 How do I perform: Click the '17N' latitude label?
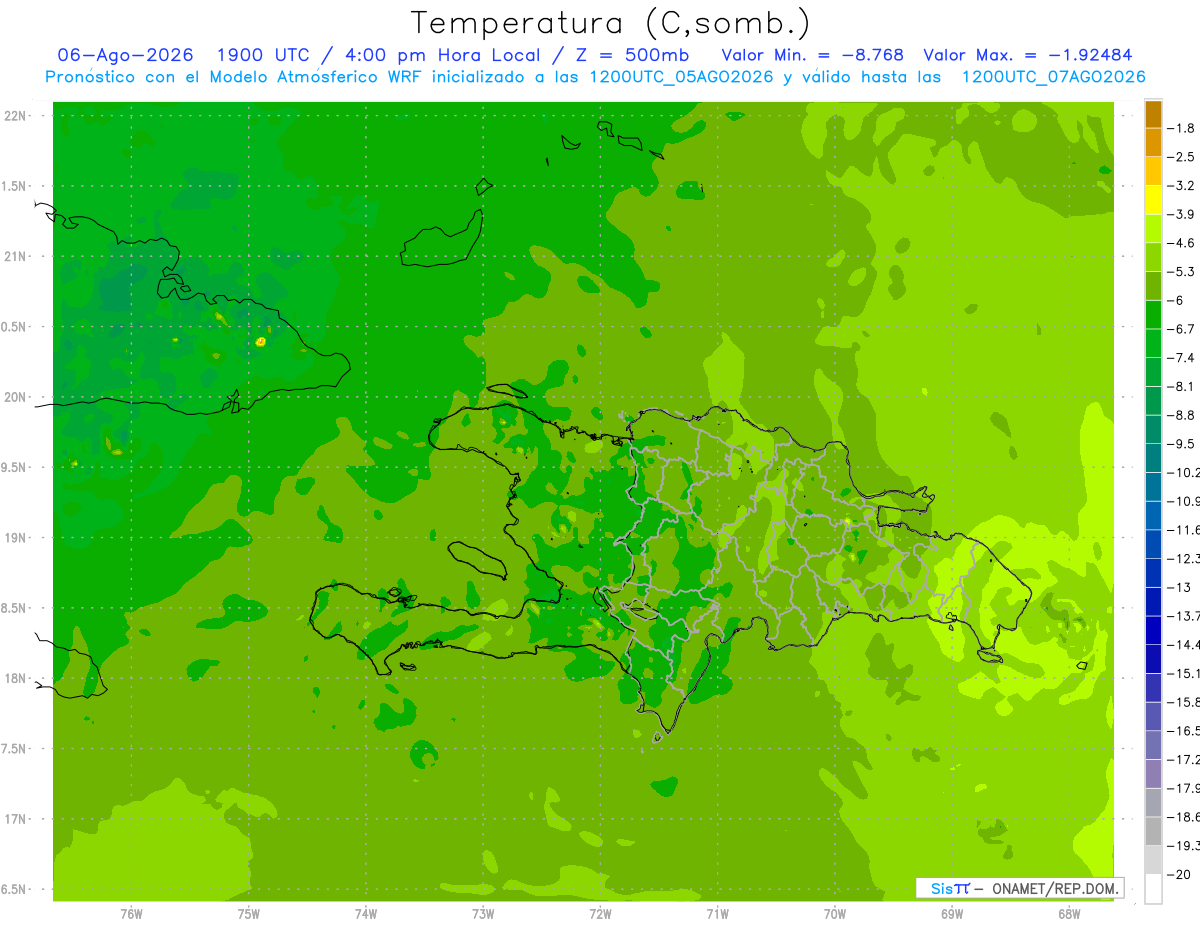click(16, 819)
